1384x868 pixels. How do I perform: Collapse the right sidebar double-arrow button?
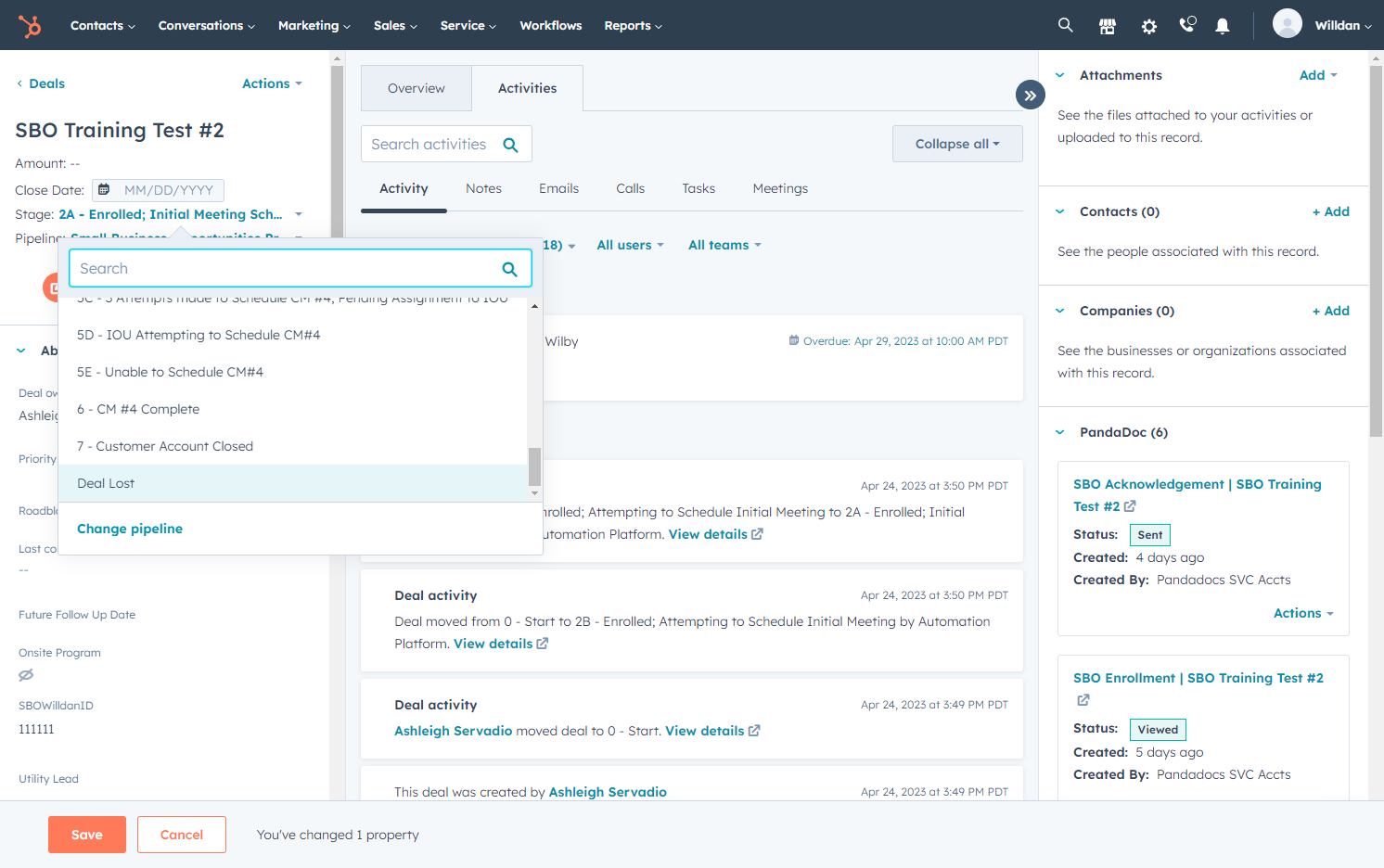1031,95
